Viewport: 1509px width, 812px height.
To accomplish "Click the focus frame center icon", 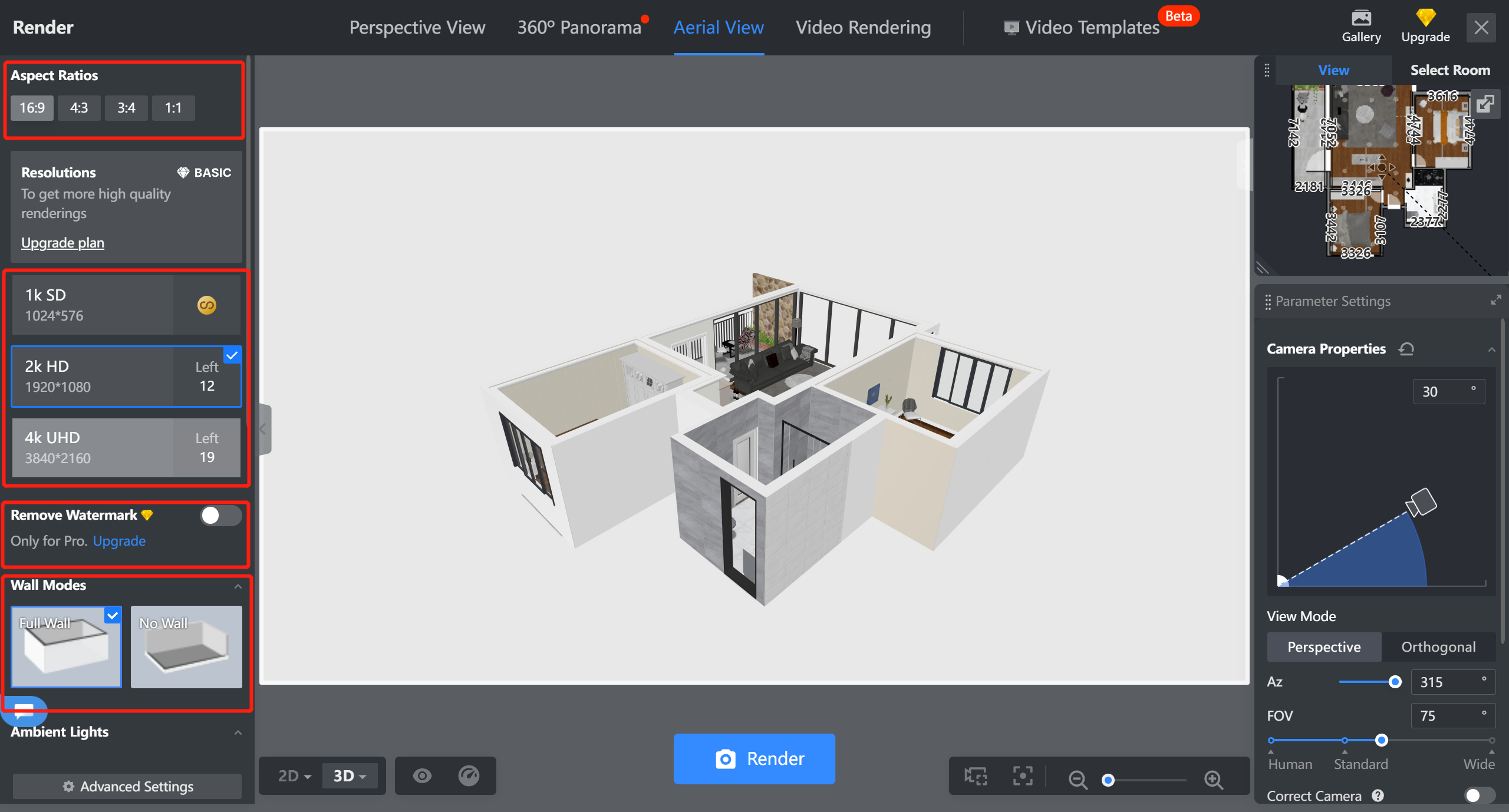I will pos(1022,776).
